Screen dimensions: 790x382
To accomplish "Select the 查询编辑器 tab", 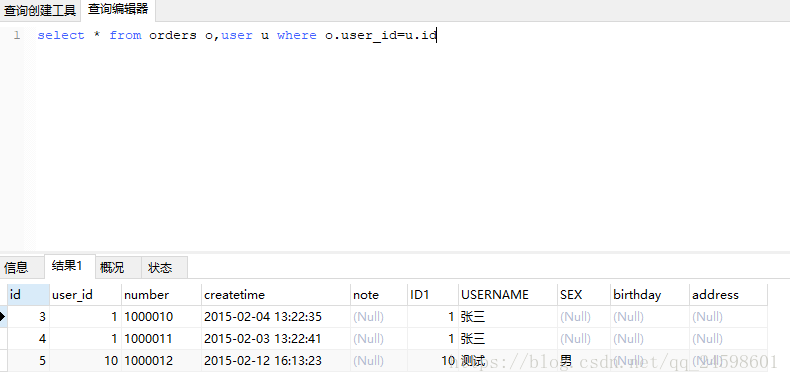I will [x=118, y=10].
